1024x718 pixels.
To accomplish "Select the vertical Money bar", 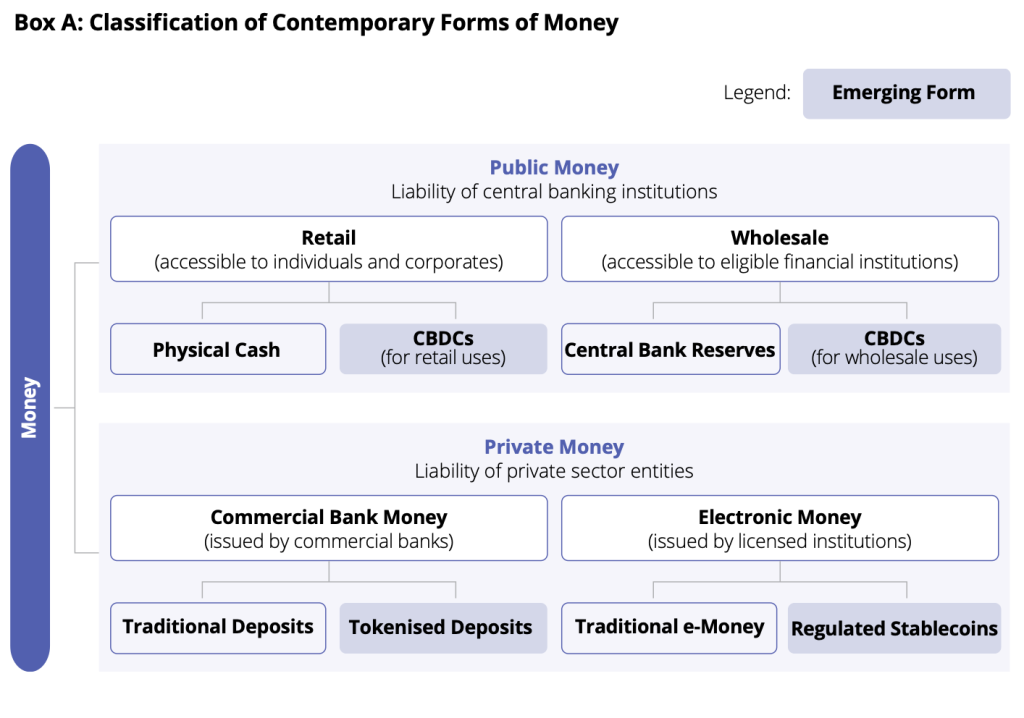I will (x=30, y=407).
